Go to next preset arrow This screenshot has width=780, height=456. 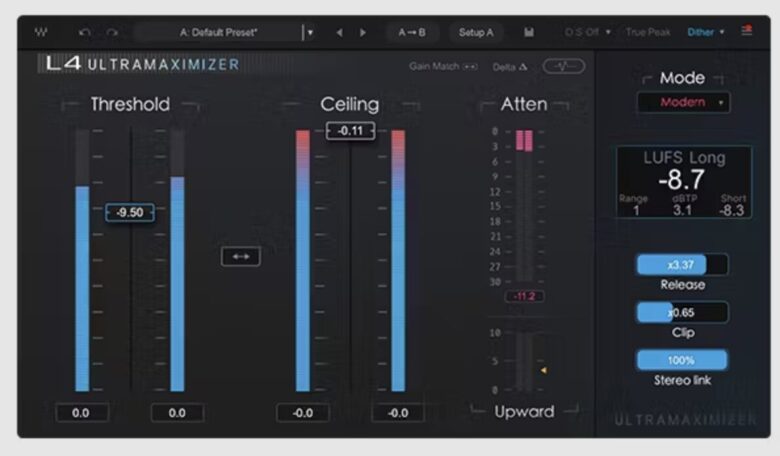[x=362, y=32]
